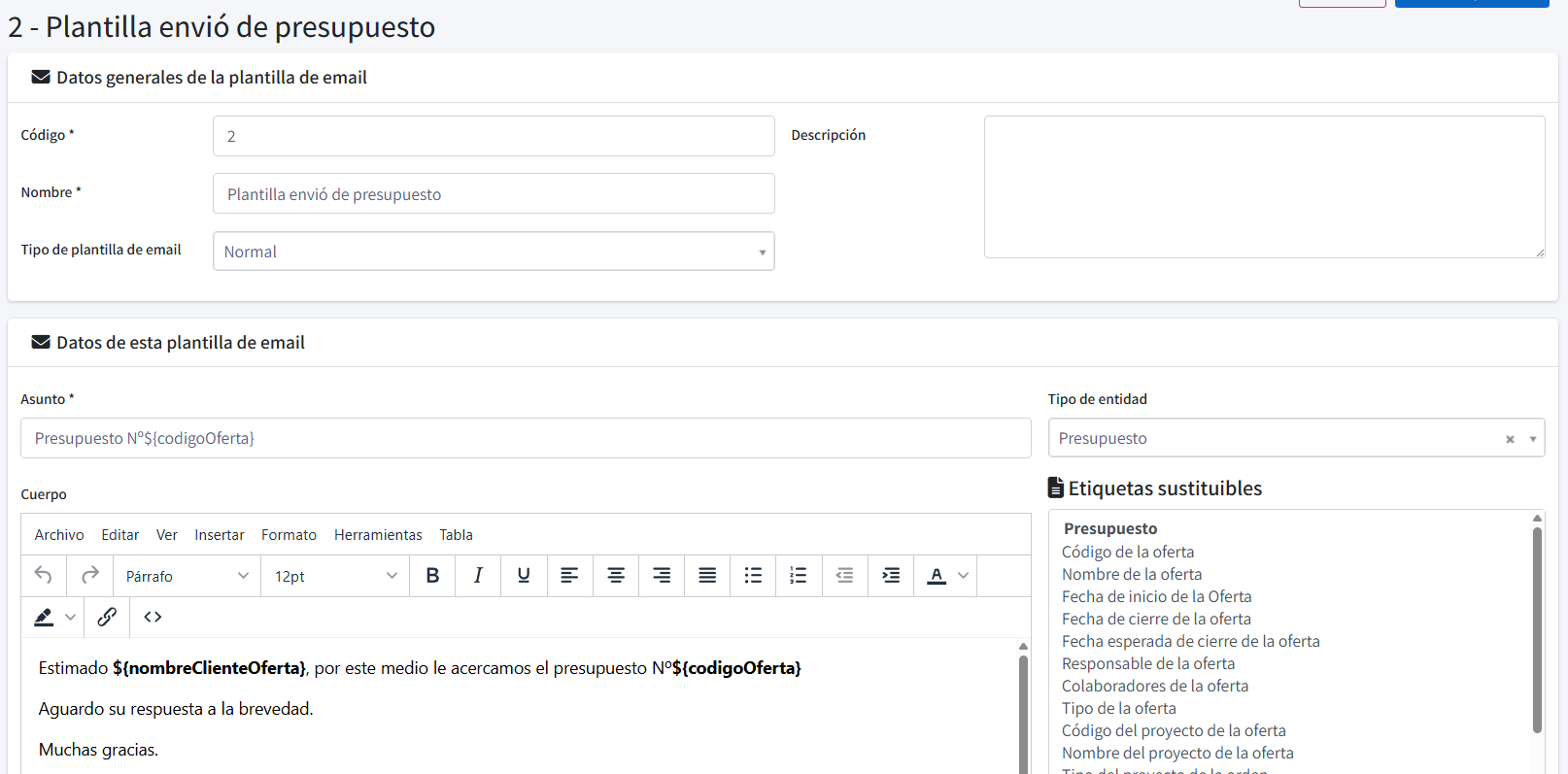1568x774 pixels.
Task: Select Fecha de cierre de la oferta tag
Action: coord(1156,619)
